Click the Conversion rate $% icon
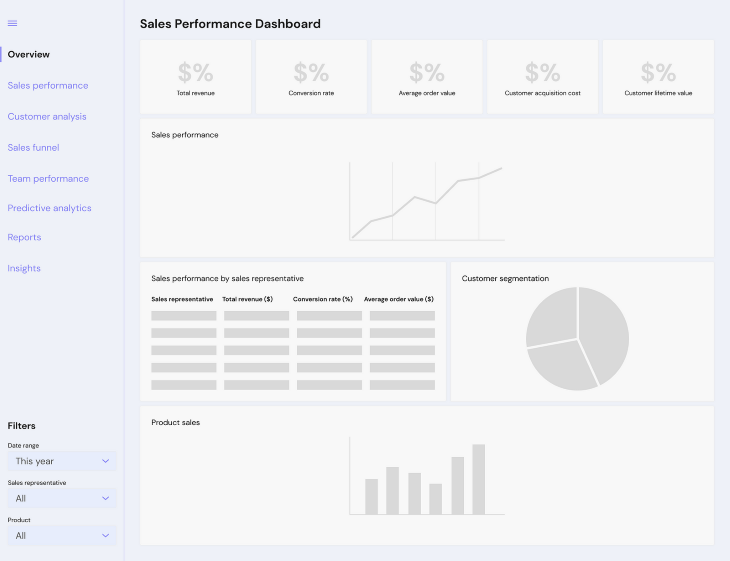This screenshot has height=561, width=730. tap(311, 73)
